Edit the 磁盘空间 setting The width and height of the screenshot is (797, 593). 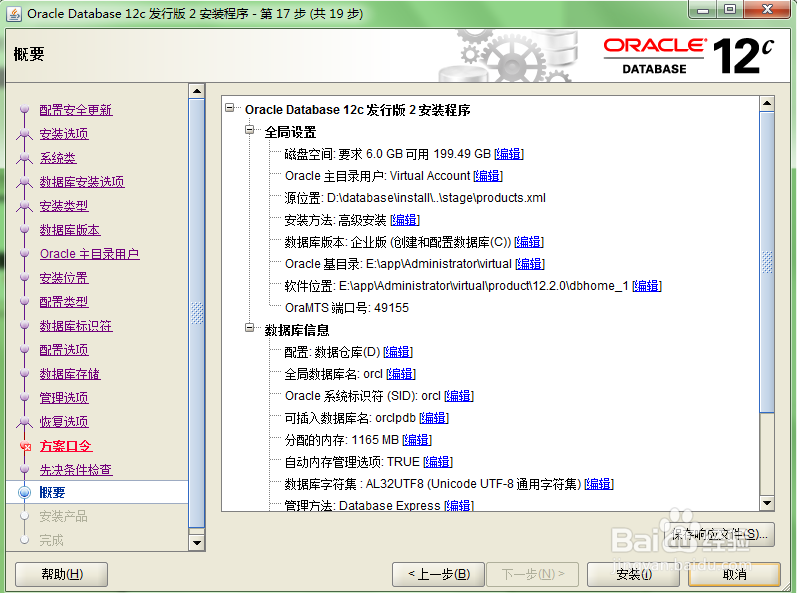click(509, 154)
